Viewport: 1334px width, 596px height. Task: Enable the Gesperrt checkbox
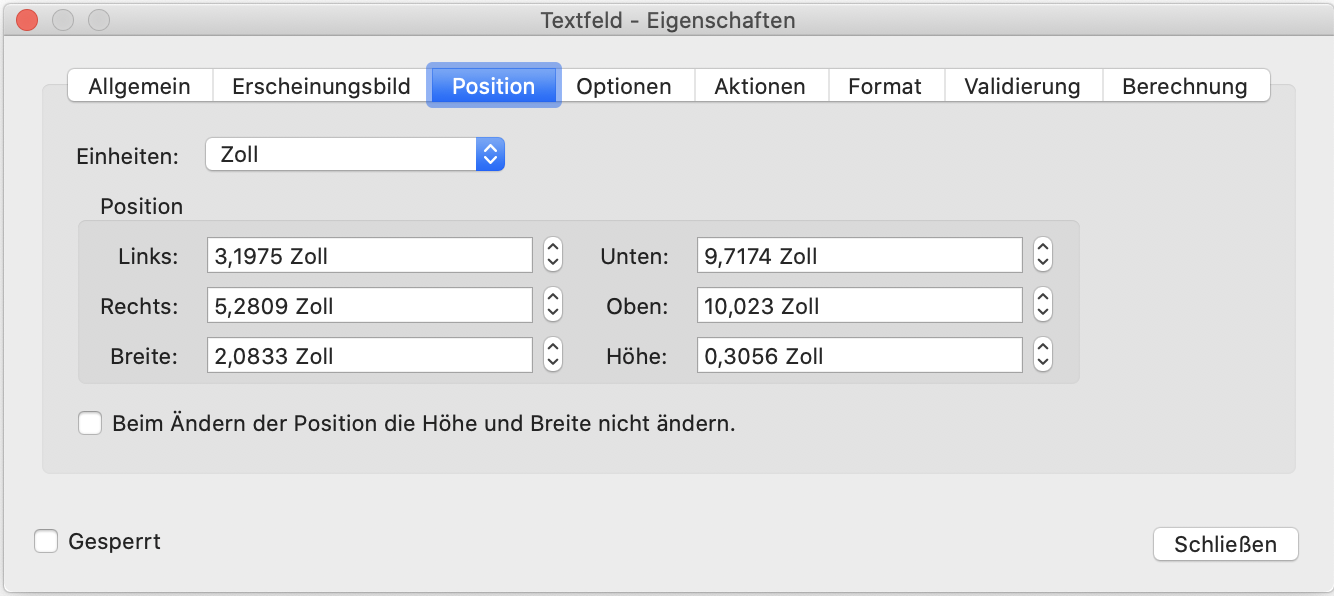(46, 542)
